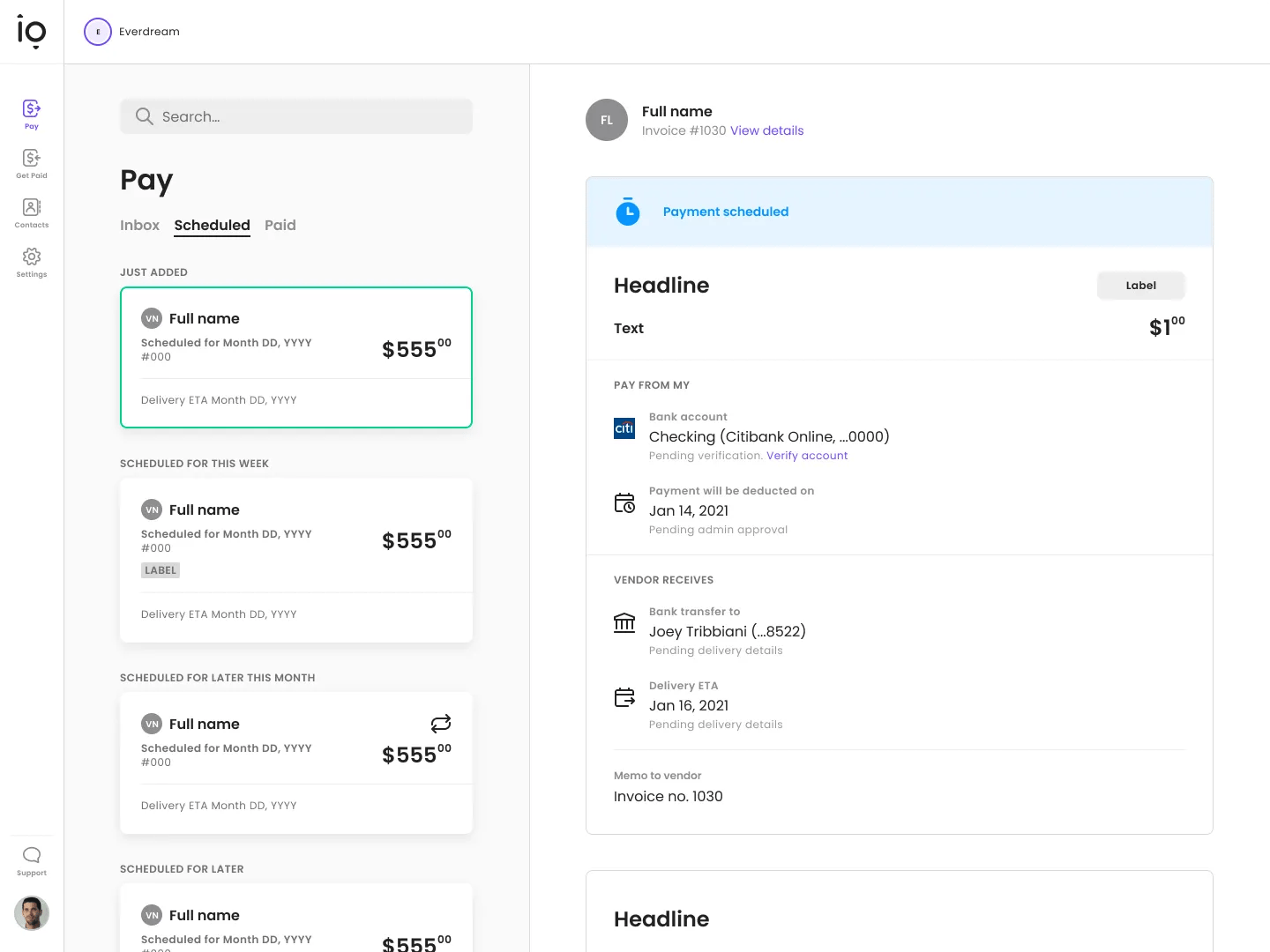Click the recurring payment arrows icon

coord(441,724)
